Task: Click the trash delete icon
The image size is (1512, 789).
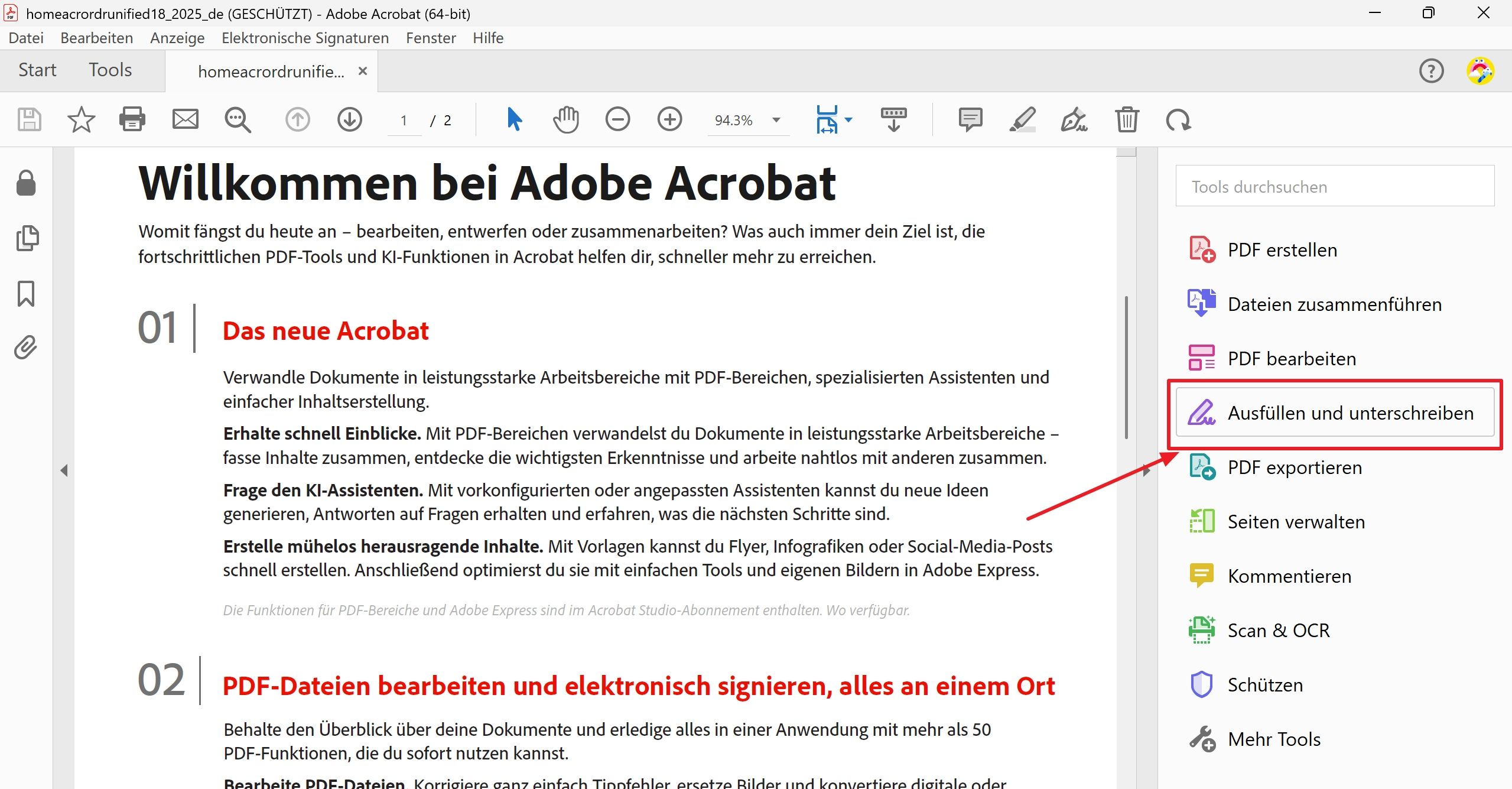Action: [1127, 119]
